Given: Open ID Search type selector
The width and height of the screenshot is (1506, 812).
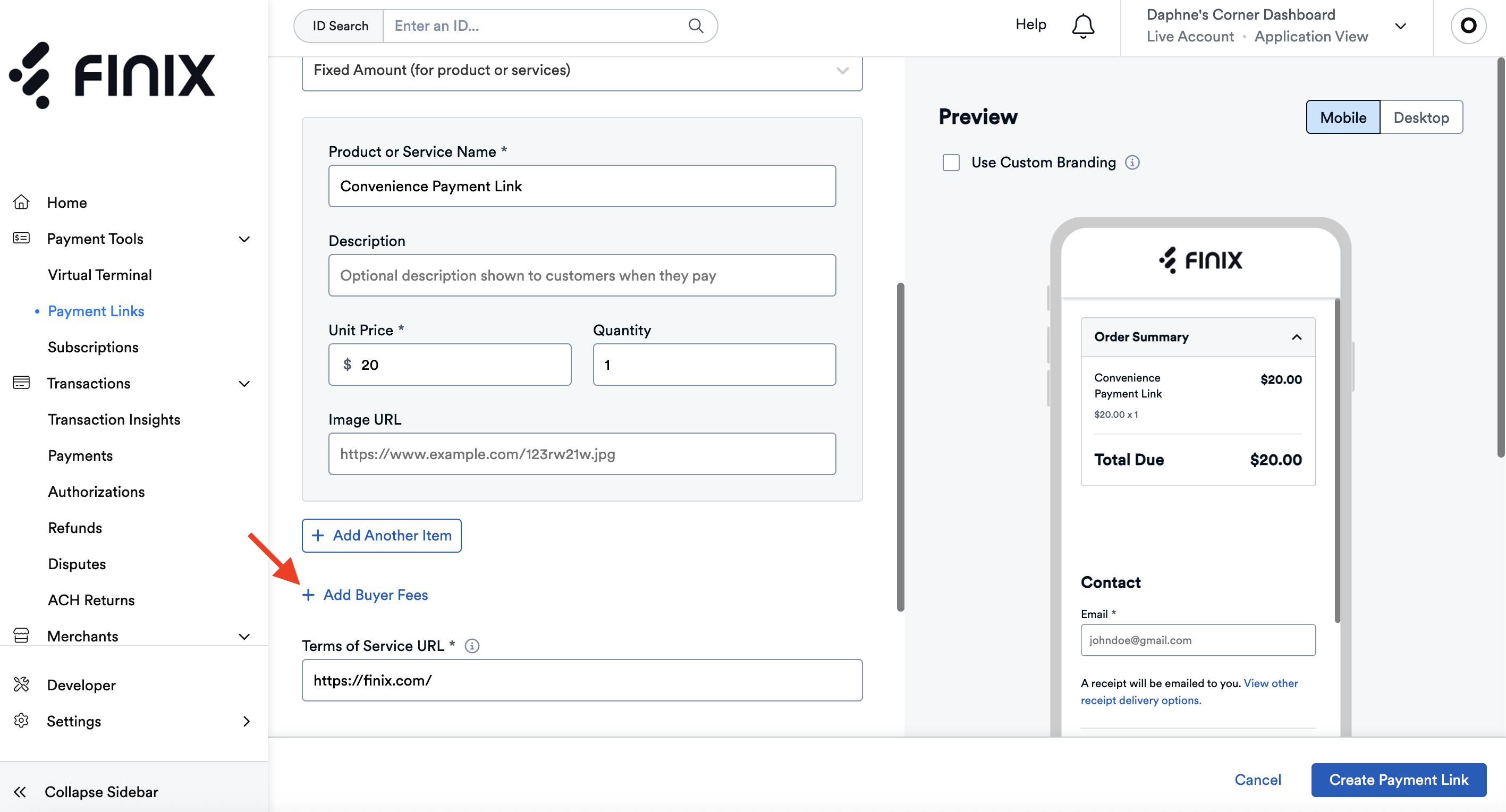Looking at the screenshot, I should click(x=339, y=26).
